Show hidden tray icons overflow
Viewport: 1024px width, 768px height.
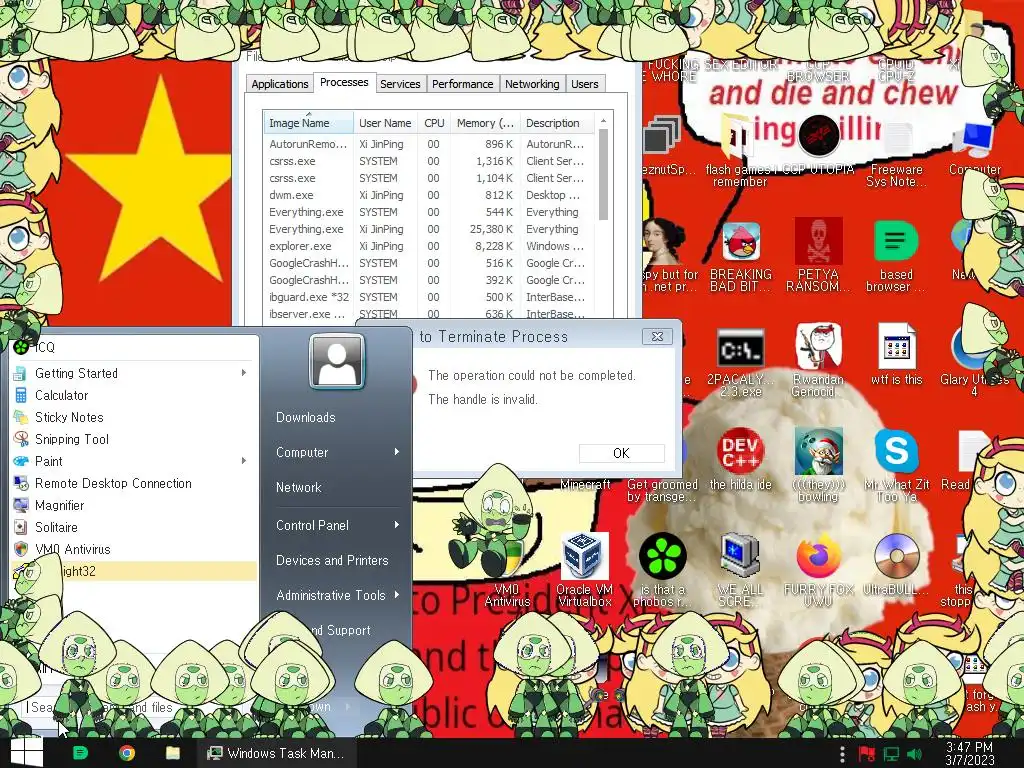[842, 754]
